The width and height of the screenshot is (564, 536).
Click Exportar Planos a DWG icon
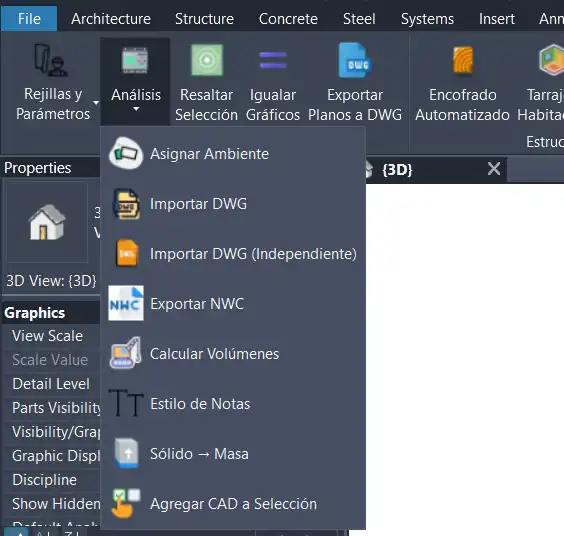[x=355, y=60]
